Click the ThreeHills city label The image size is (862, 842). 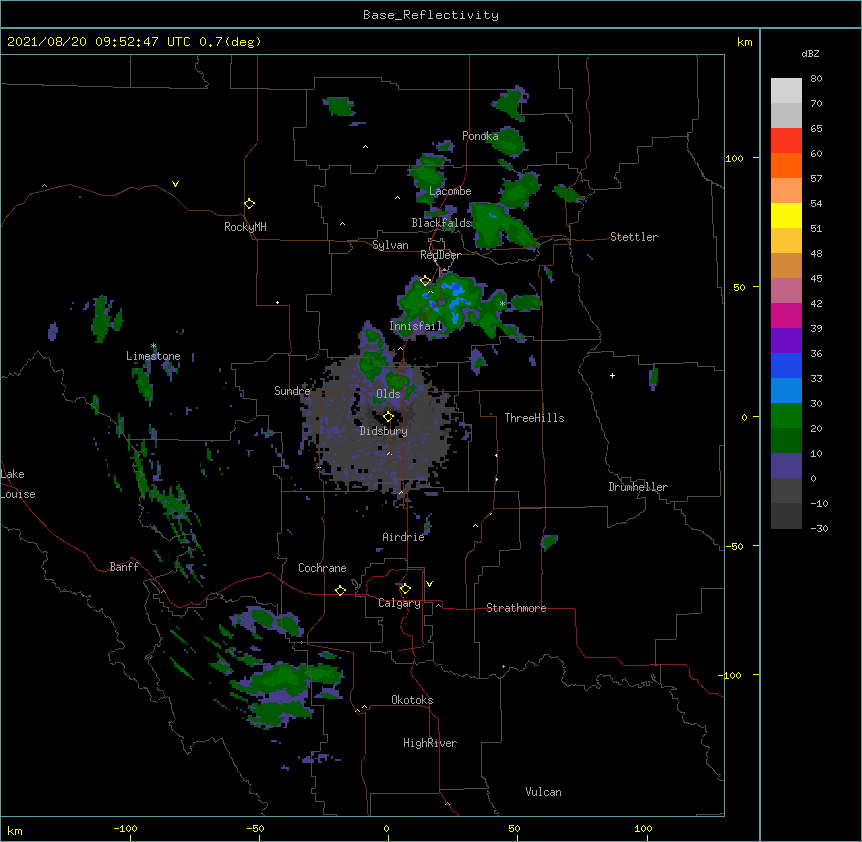pyautogui.click(x=534, y=418)
